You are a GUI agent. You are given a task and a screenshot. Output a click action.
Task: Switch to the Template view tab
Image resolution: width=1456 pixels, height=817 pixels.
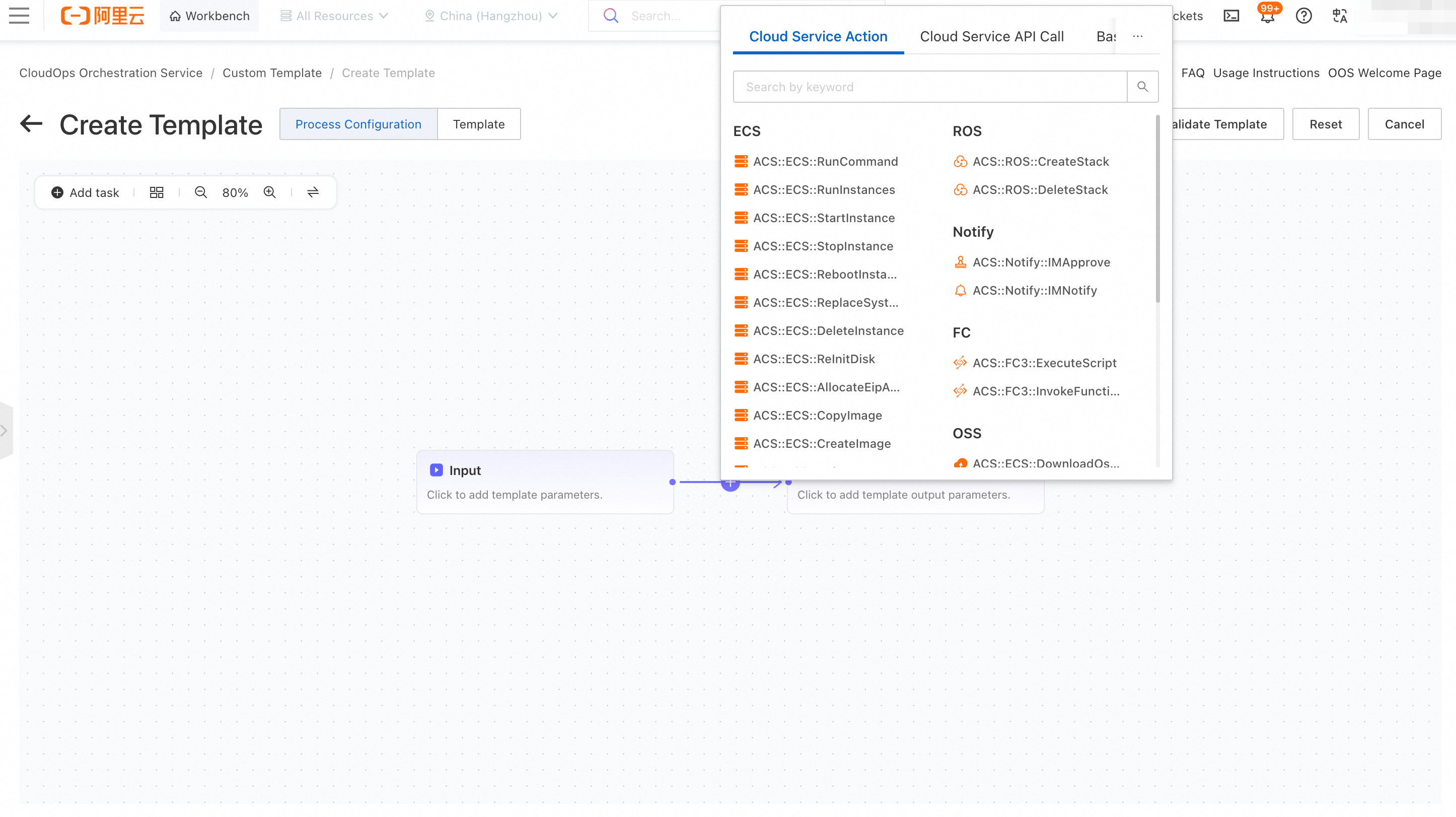pyautogui.click(x=479, y=124)
